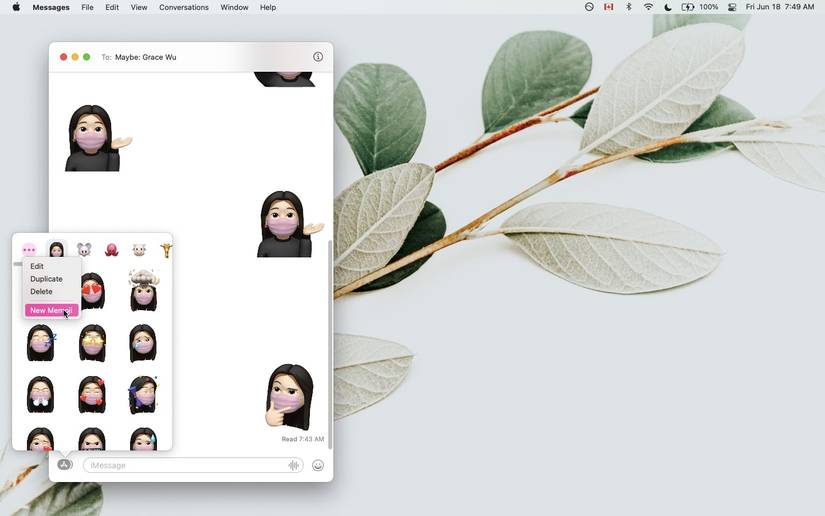
Task: Choose Delete in the Memoji context menu
Action: click(x=41, y=291)
